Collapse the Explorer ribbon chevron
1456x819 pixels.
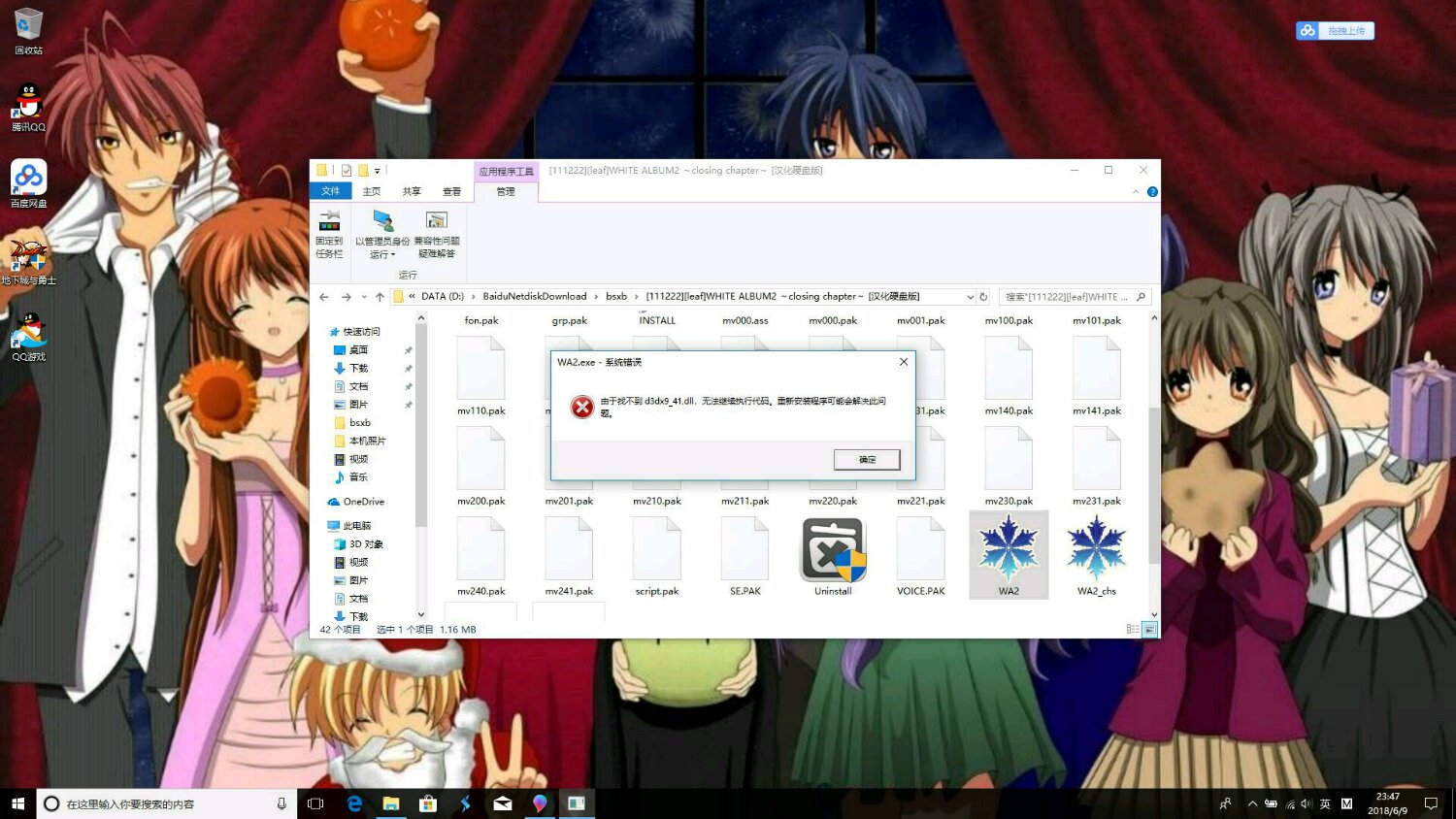1136,192
